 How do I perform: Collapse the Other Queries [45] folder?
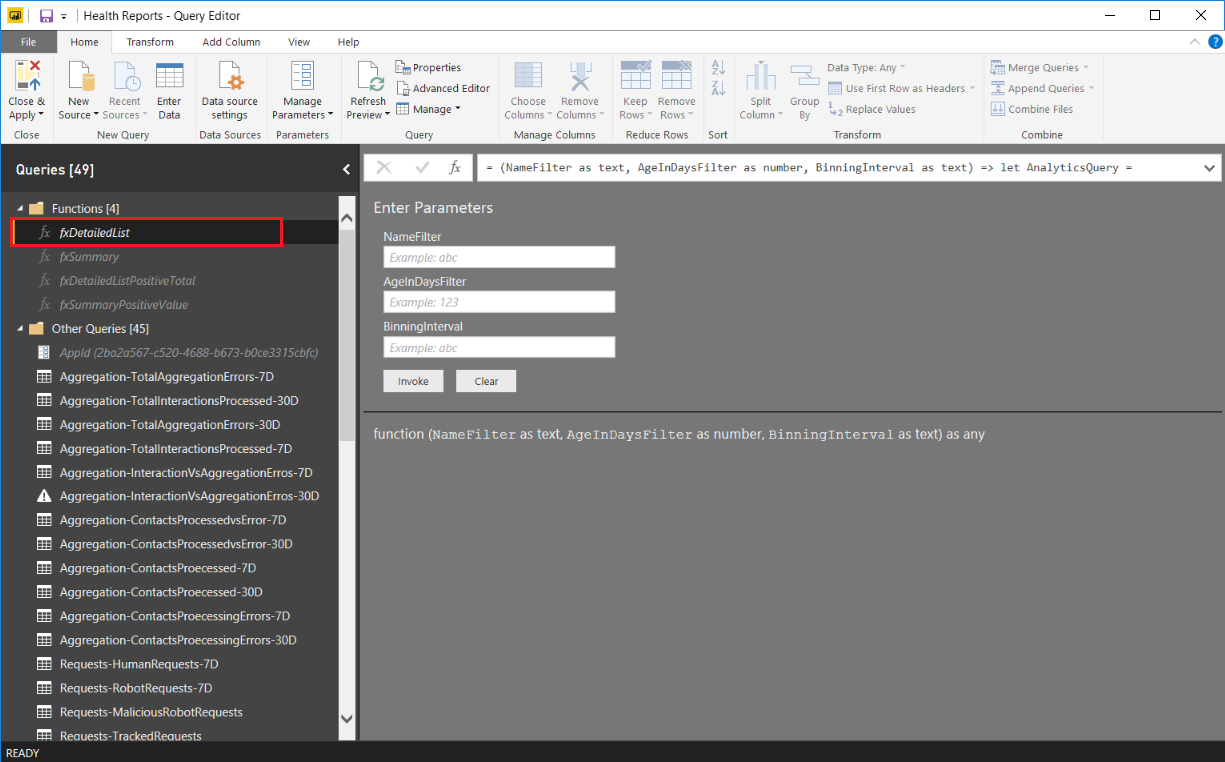[x=20, y=328]
